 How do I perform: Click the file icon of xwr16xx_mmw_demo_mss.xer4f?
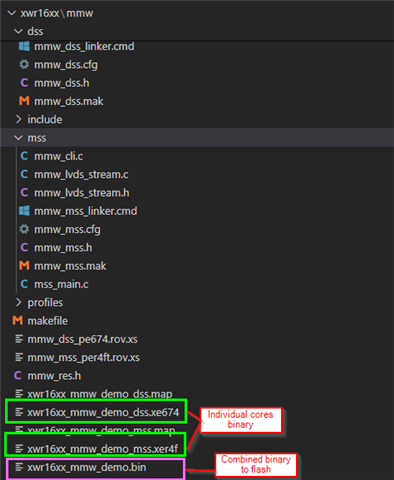pos(19,449)
